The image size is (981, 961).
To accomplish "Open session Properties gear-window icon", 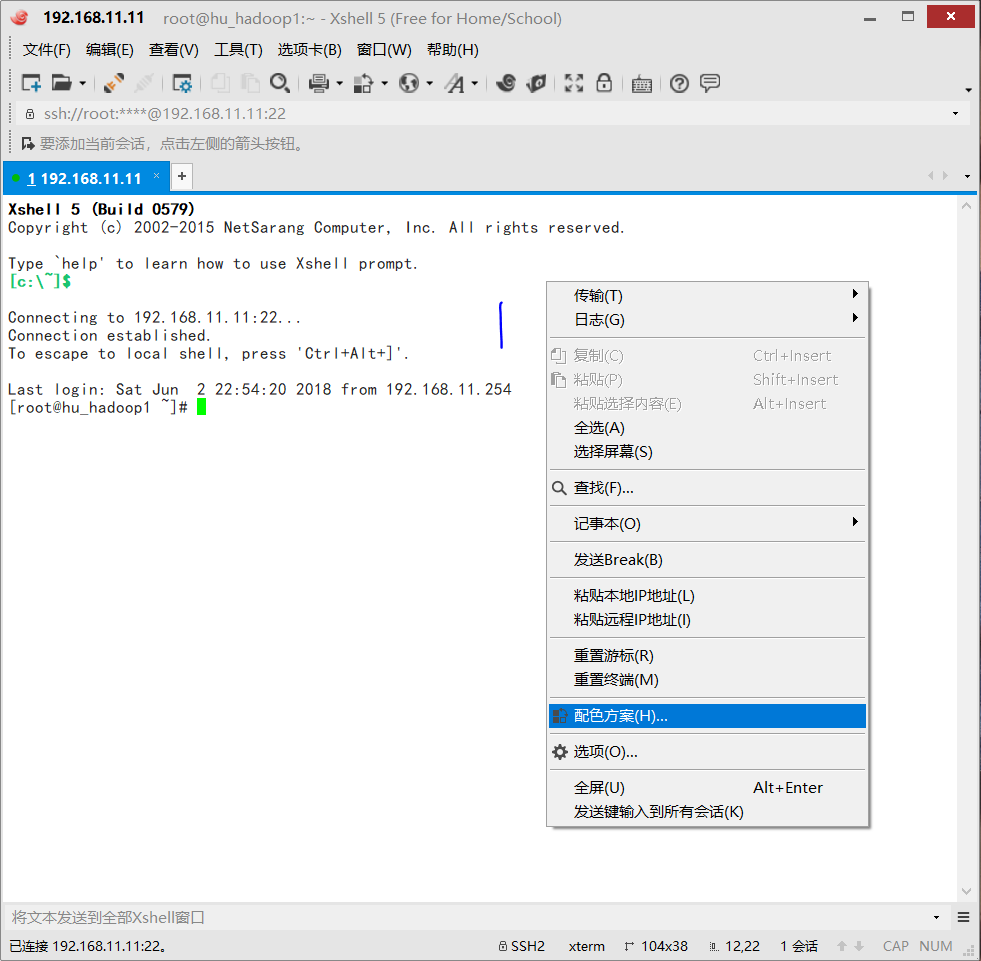I will coord(182,83).
